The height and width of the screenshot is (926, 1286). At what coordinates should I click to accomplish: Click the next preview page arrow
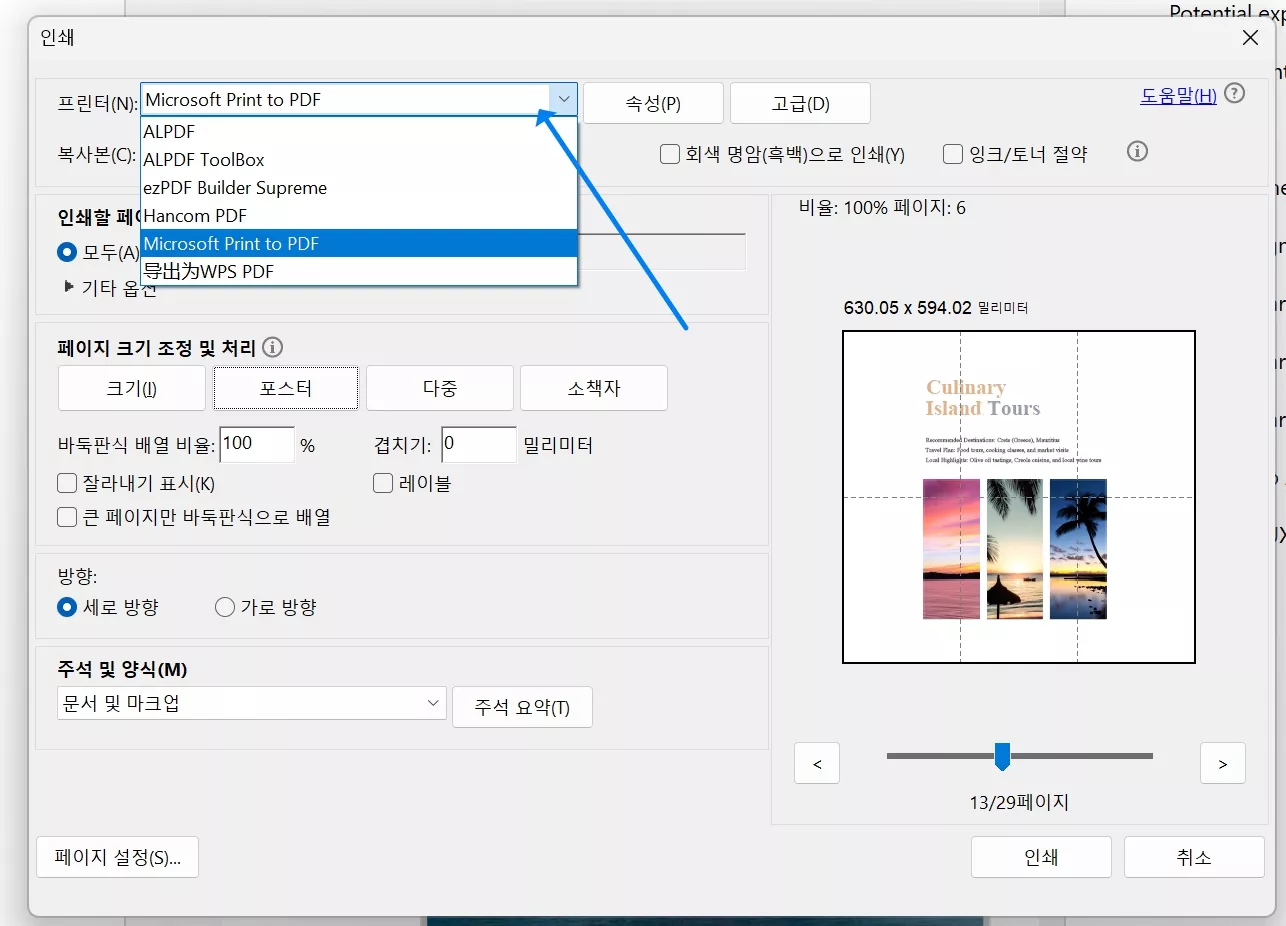[1222, 763]
